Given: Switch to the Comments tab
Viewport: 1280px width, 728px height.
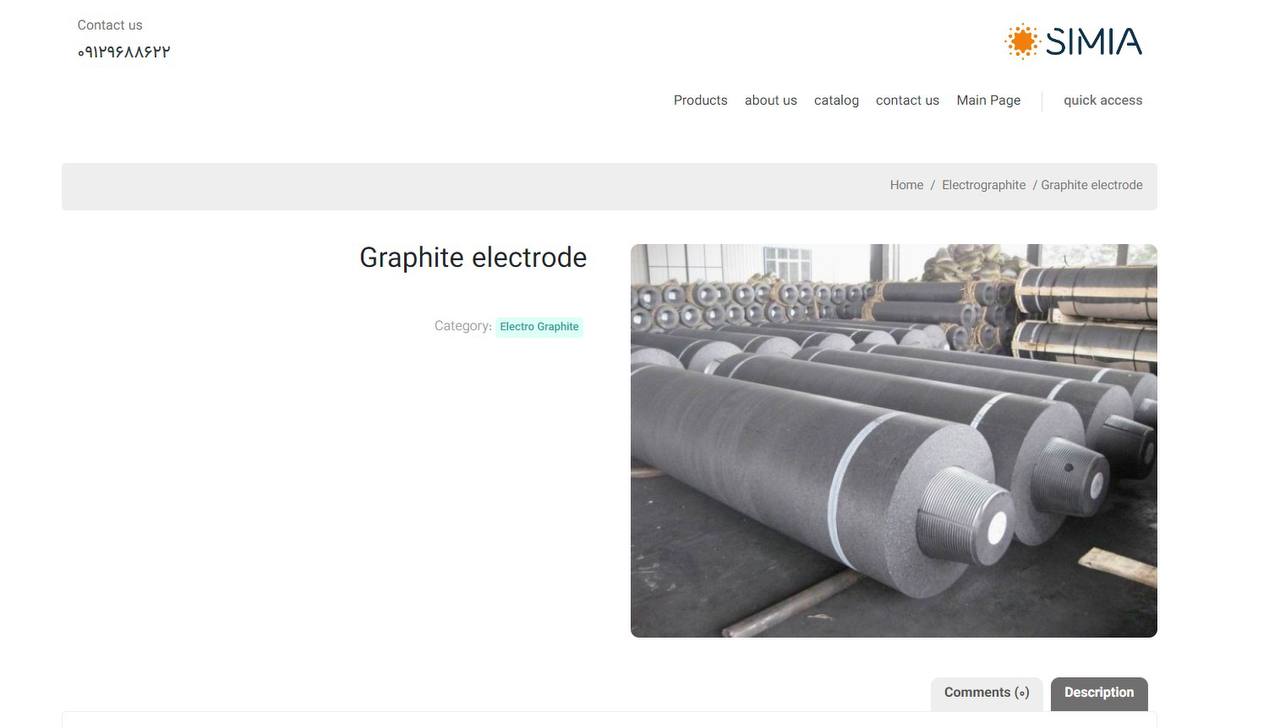Looking at the screenshot, I should [x=987, y=693].
